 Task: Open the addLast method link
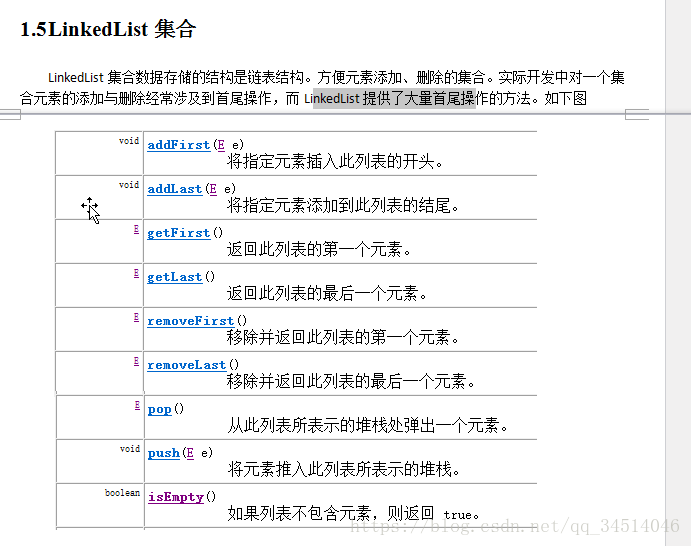coord(175,189)
